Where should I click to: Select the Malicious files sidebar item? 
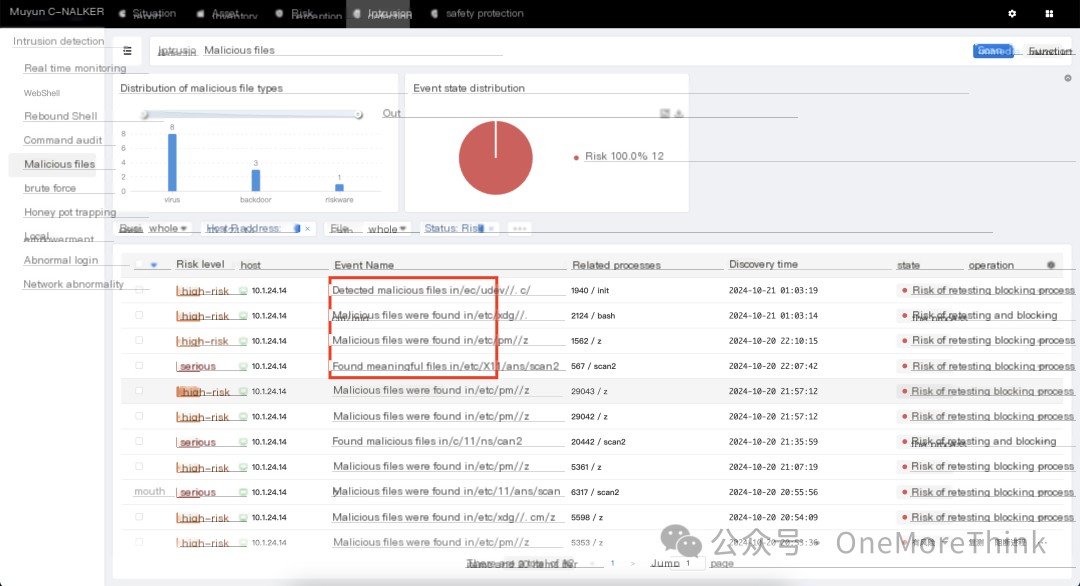coord(59,165)
